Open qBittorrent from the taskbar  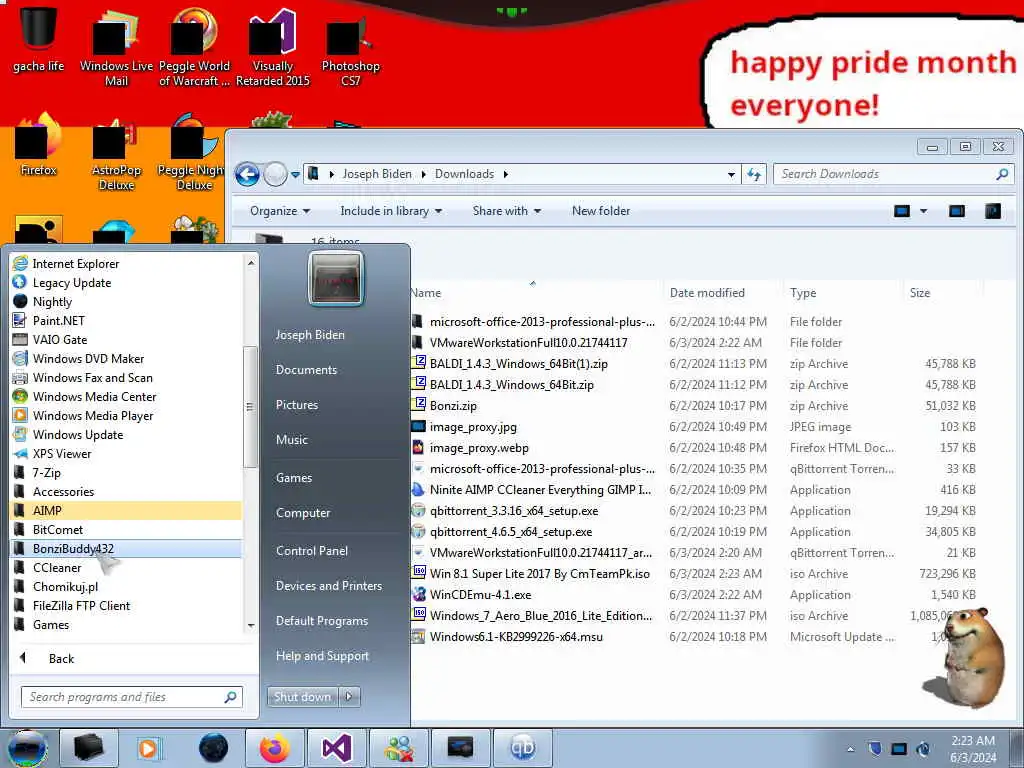click(x=522, y=748)
